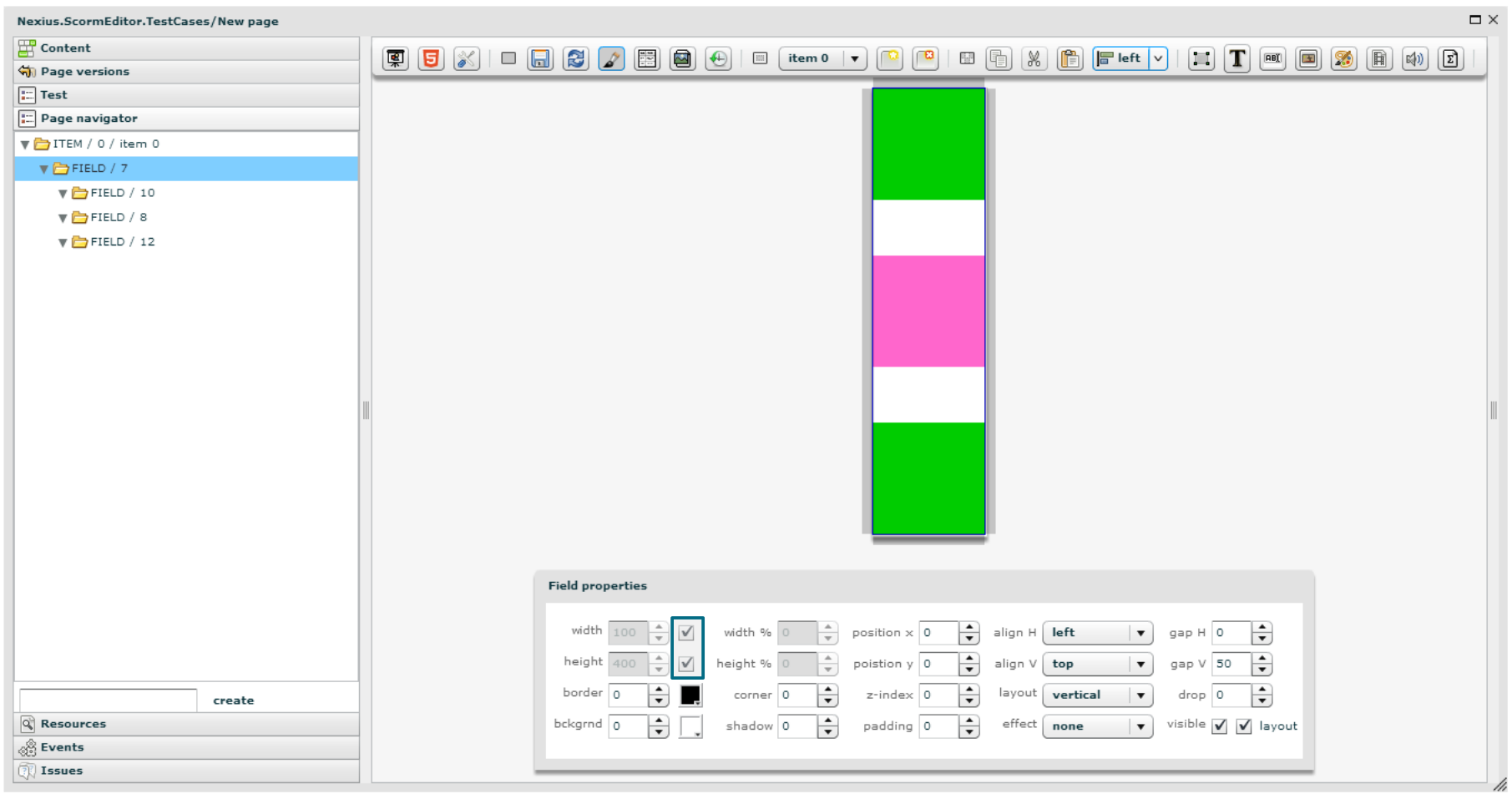1512x799 pixels.
Task: Open the layout dropdown showing vertical
Action: pos(1097,695)
